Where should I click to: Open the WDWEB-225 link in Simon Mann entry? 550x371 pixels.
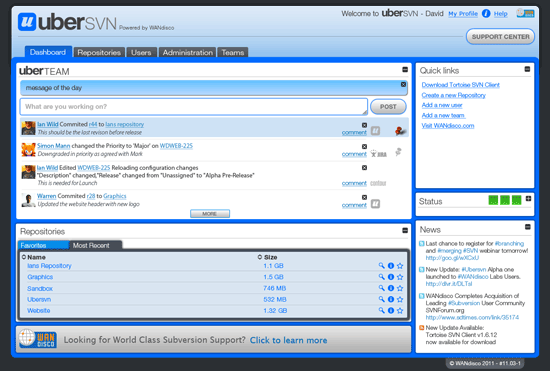pos(176,146)
